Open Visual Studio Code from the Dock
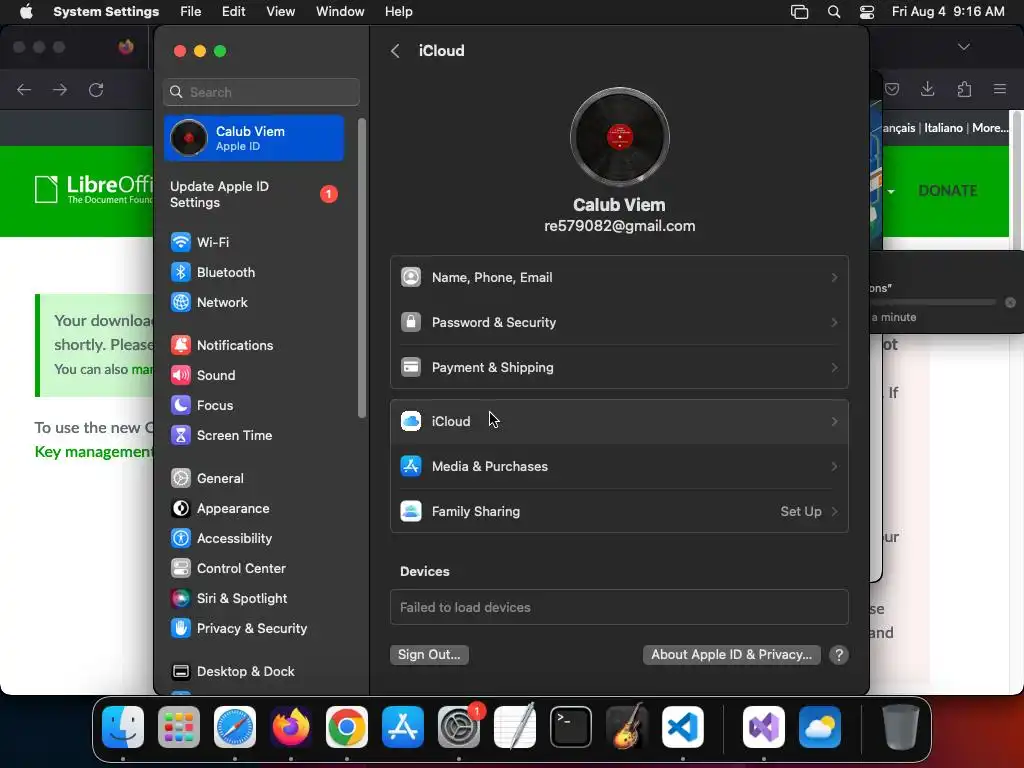This screenshot has height=768, width=1024. 683,727
